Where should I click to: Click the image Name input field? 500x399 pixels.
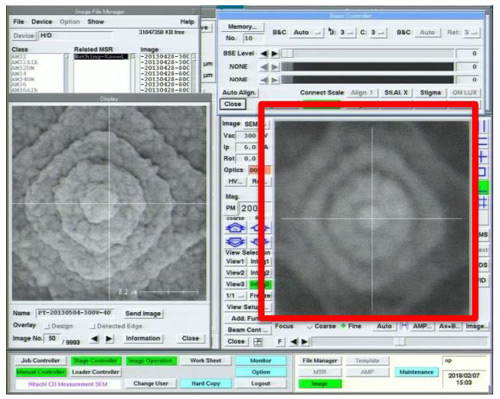[x=74, y=313]
